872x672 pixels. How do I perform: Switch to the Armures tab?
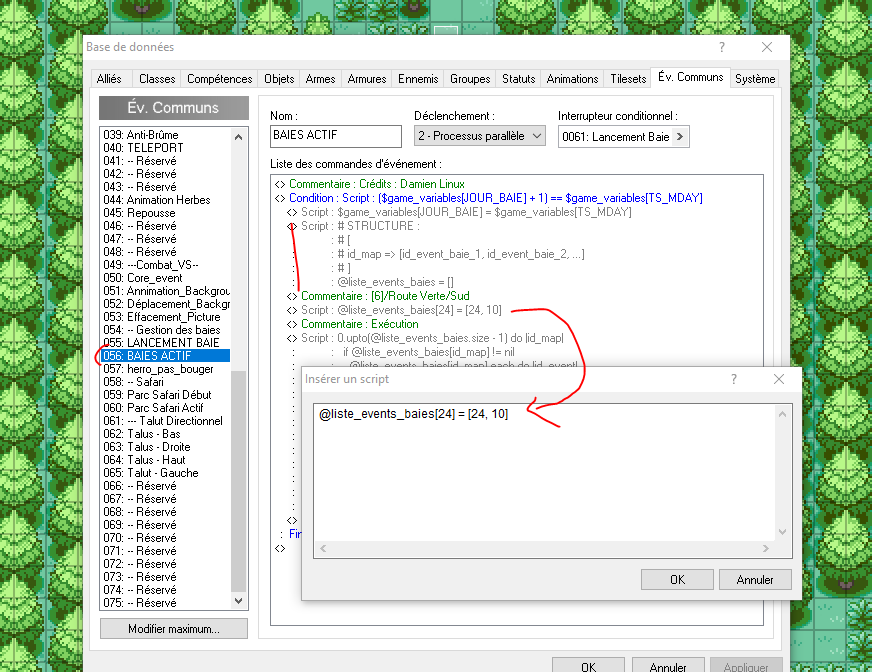tap(366, 79)
